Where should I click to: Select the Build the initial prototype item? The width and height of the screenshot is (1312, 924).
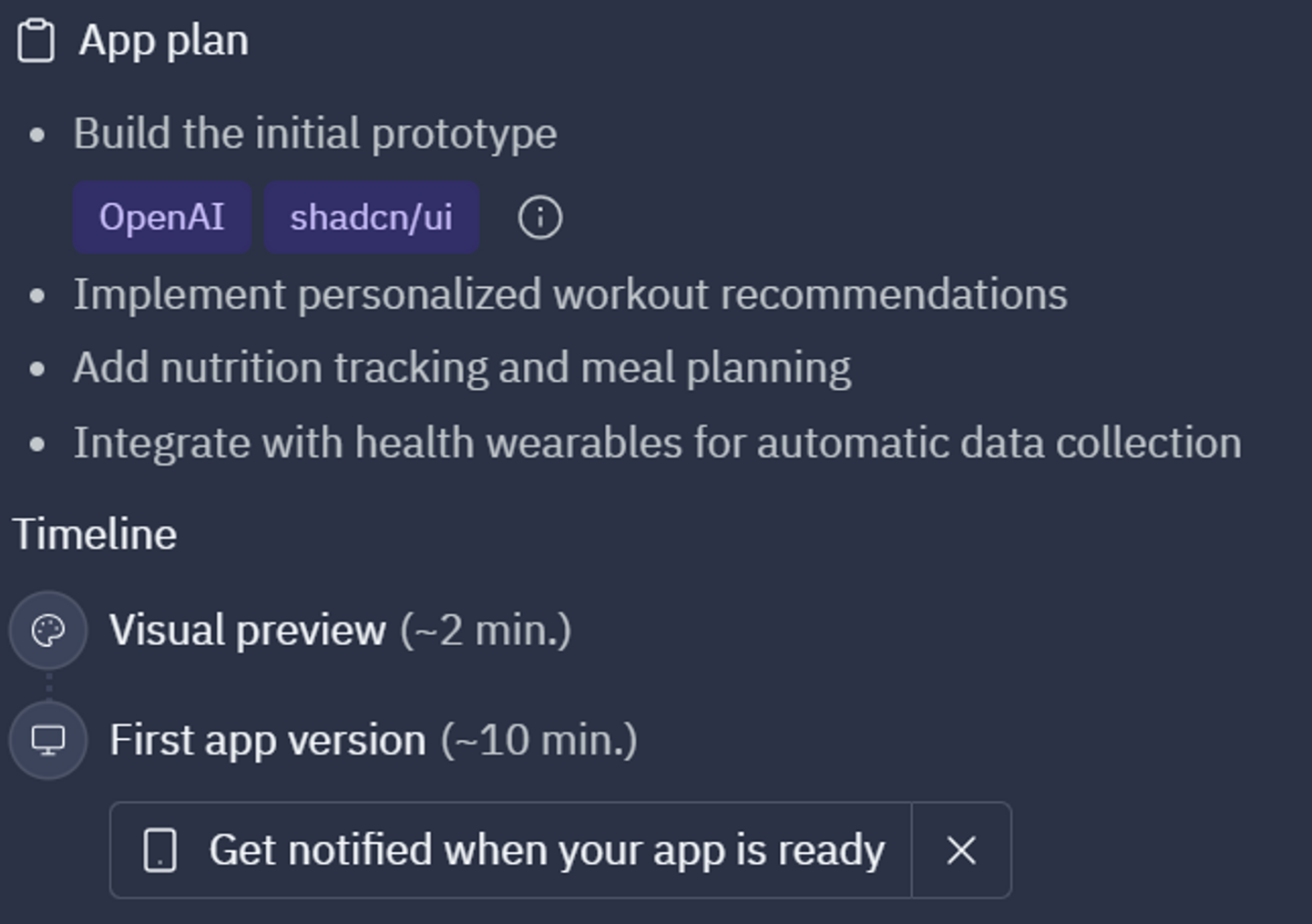pyautogui.click(x=314, y=134)
